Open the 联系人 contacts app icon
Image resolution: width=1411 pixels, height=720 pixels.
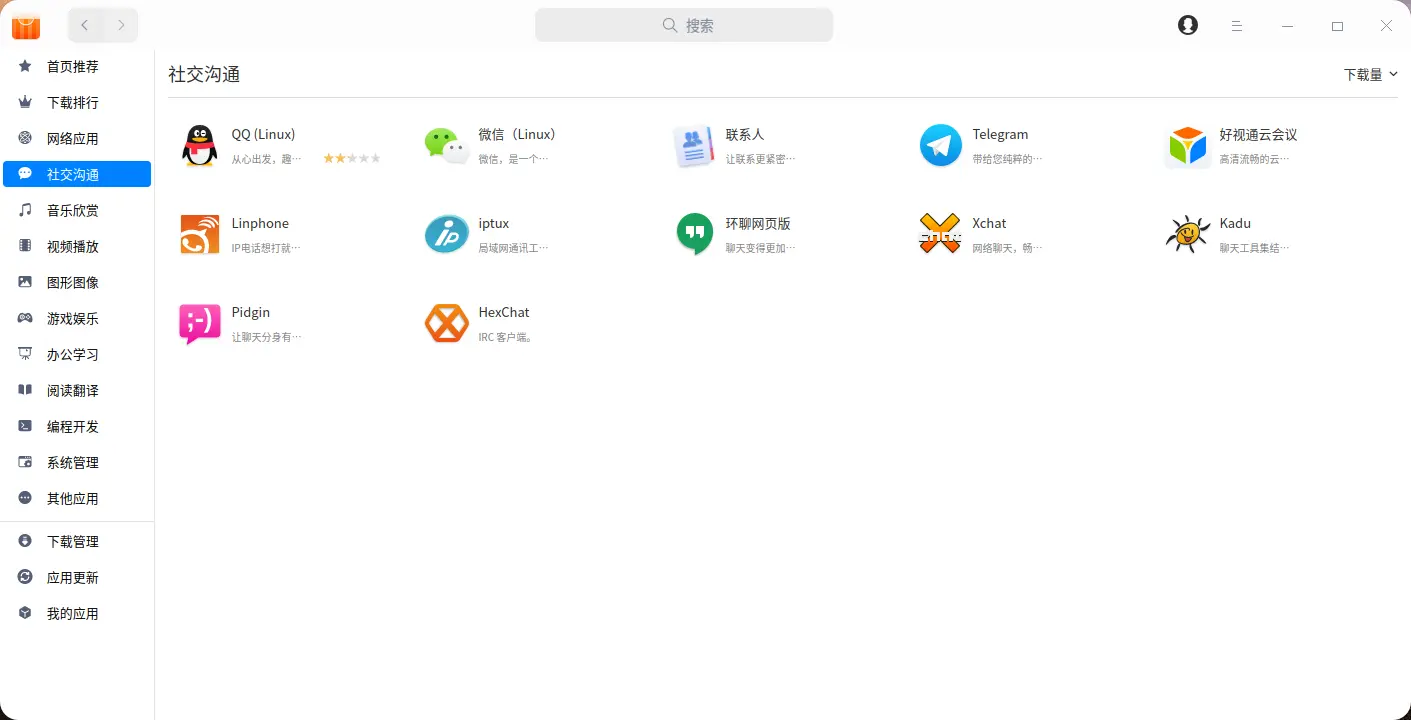[x=694, y=146]
